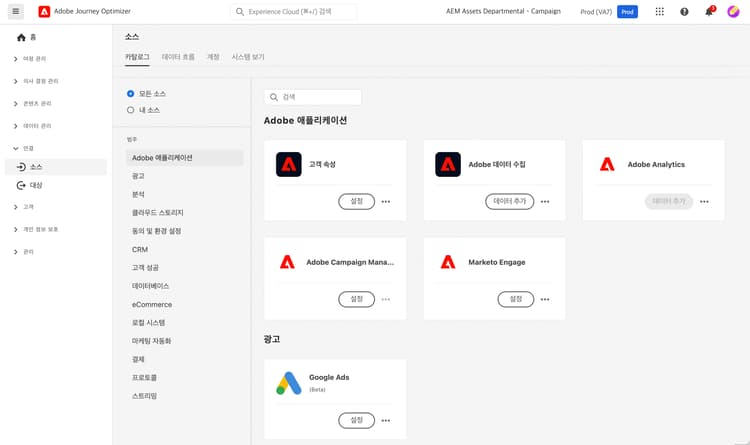The width and height of the screenshot is (750, 445).
Task: Click the Adobe 데이터 수집 card icon
Action: 448,165
